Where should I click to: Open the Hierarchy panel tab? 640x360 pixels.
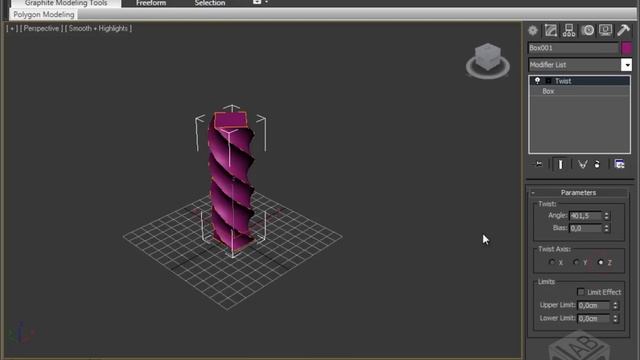click(x=569, y=31)
